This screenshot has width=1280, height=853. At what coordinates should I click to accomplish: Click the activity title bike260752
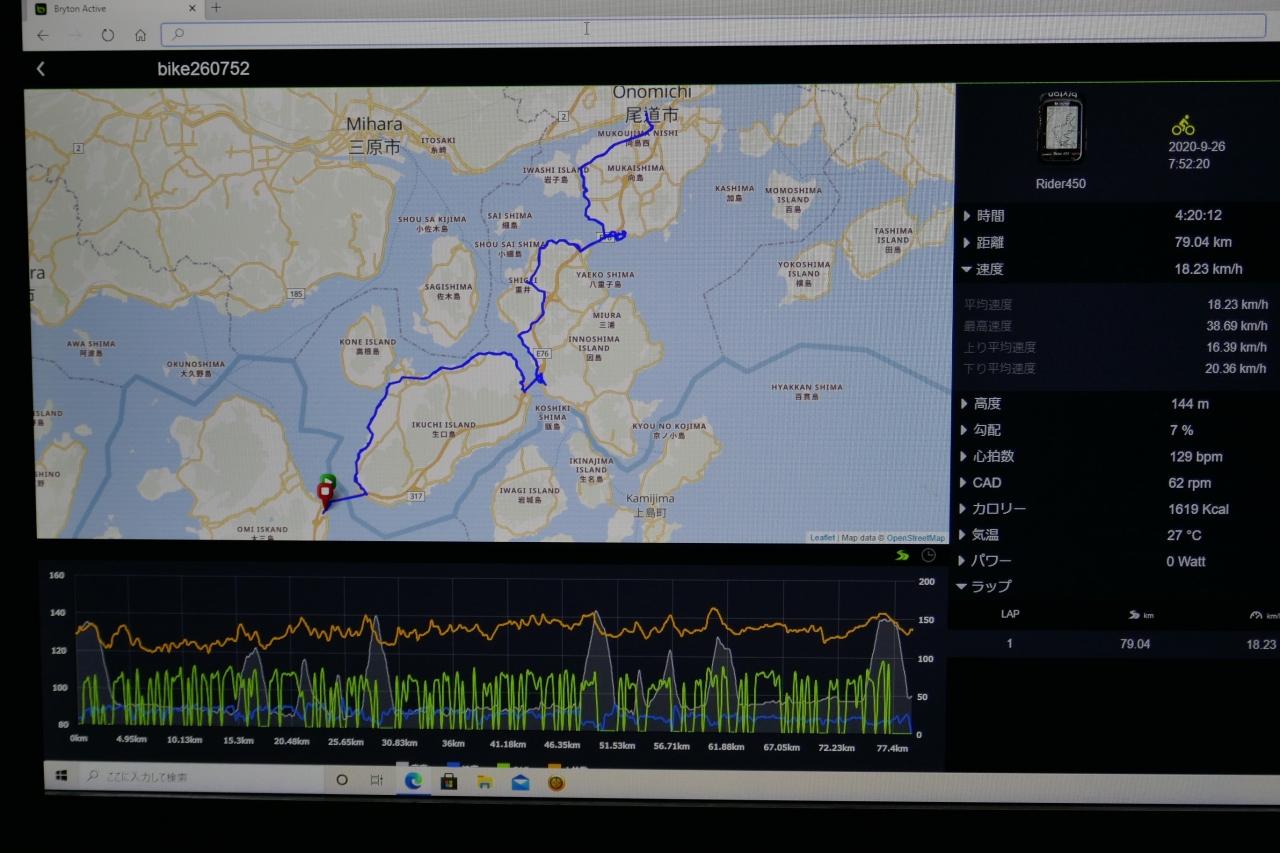204,69
